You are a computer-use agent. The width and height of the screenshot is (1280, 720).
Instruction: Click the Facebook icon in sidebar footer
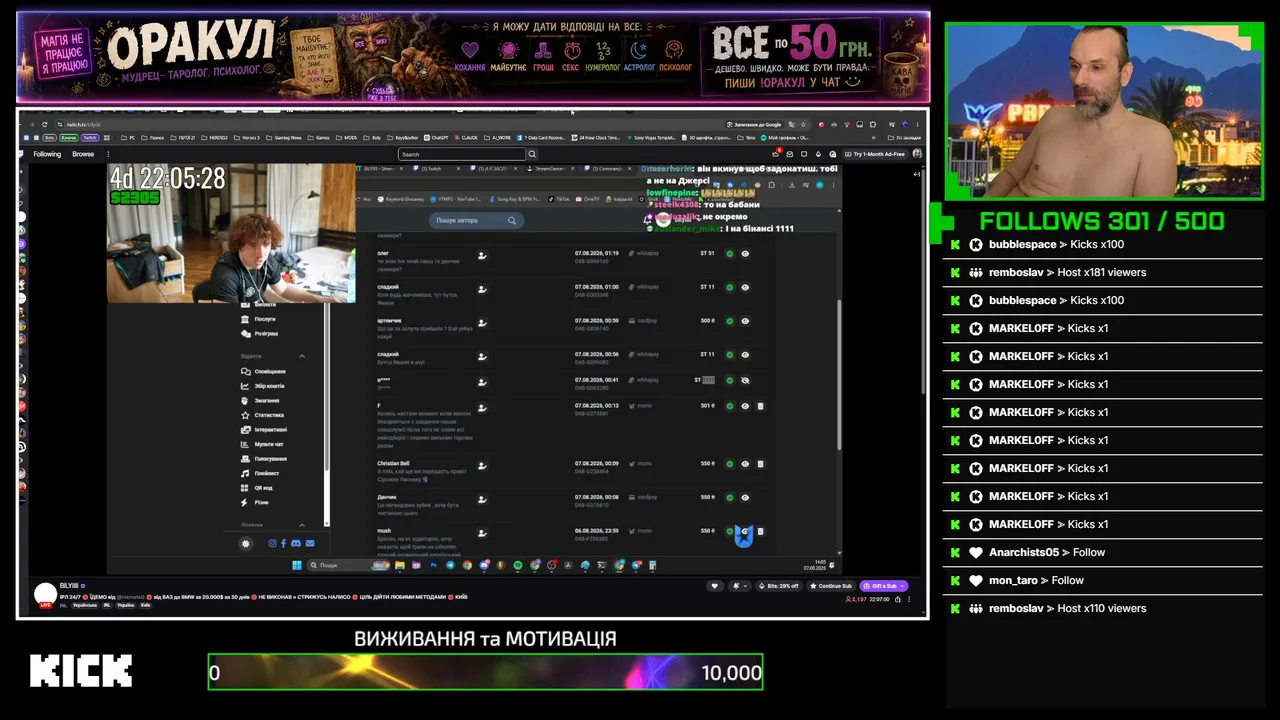[x=283, y=543]
